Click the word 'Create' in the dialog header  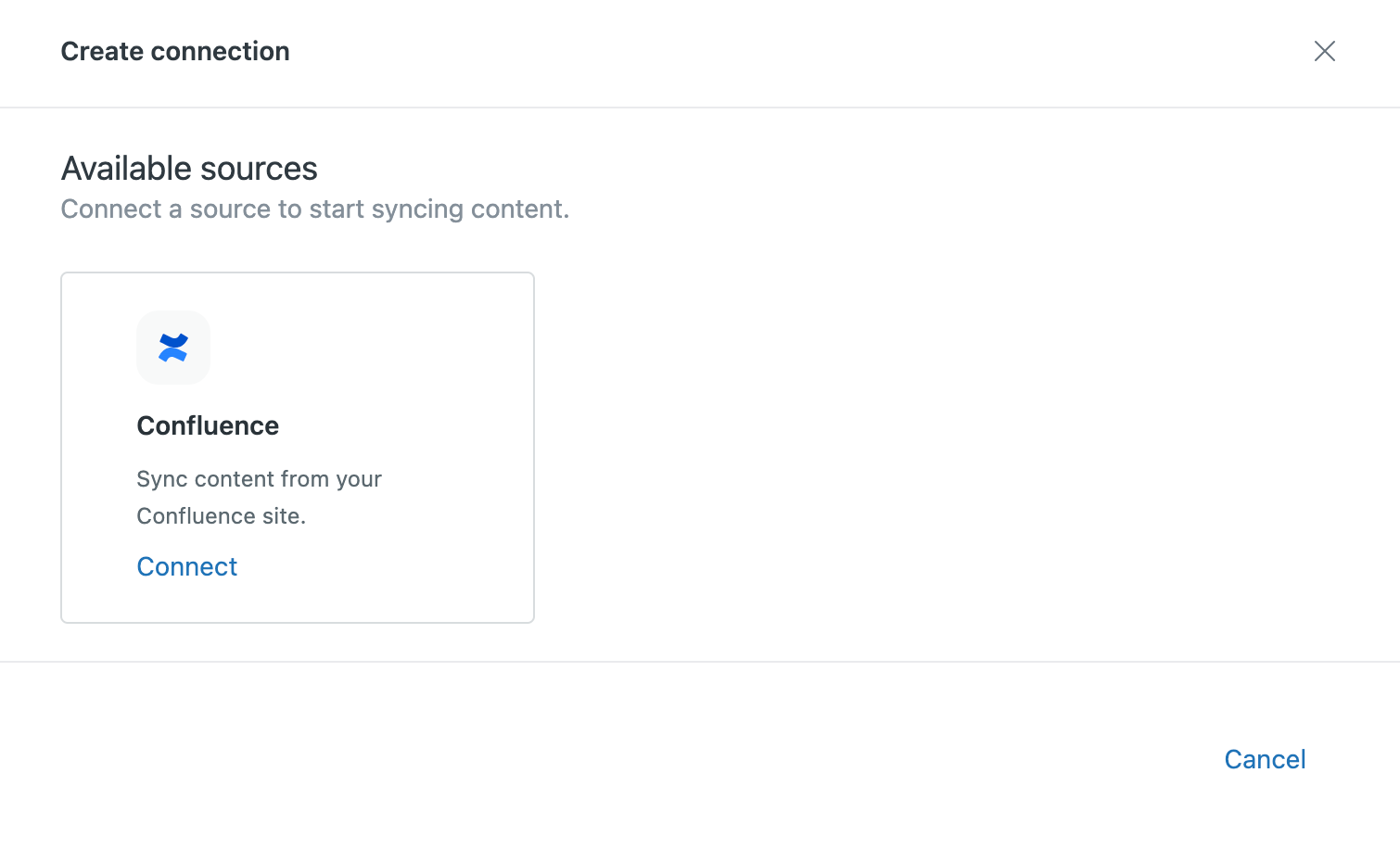tap(102, 51)
